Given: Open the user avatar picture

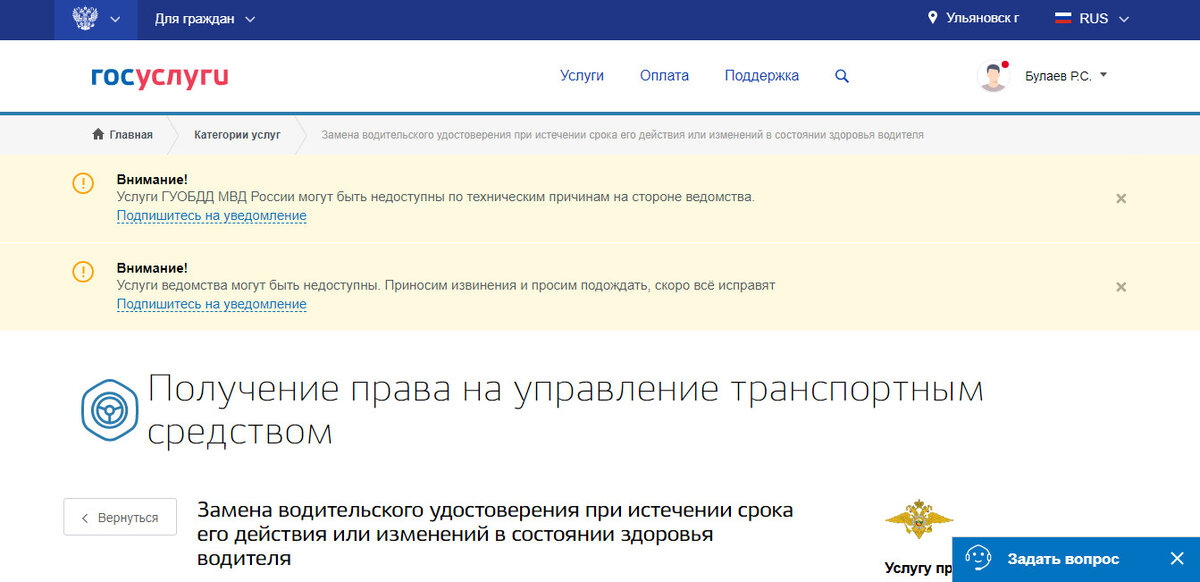Looking at the screenshot, I should (993, 75).
